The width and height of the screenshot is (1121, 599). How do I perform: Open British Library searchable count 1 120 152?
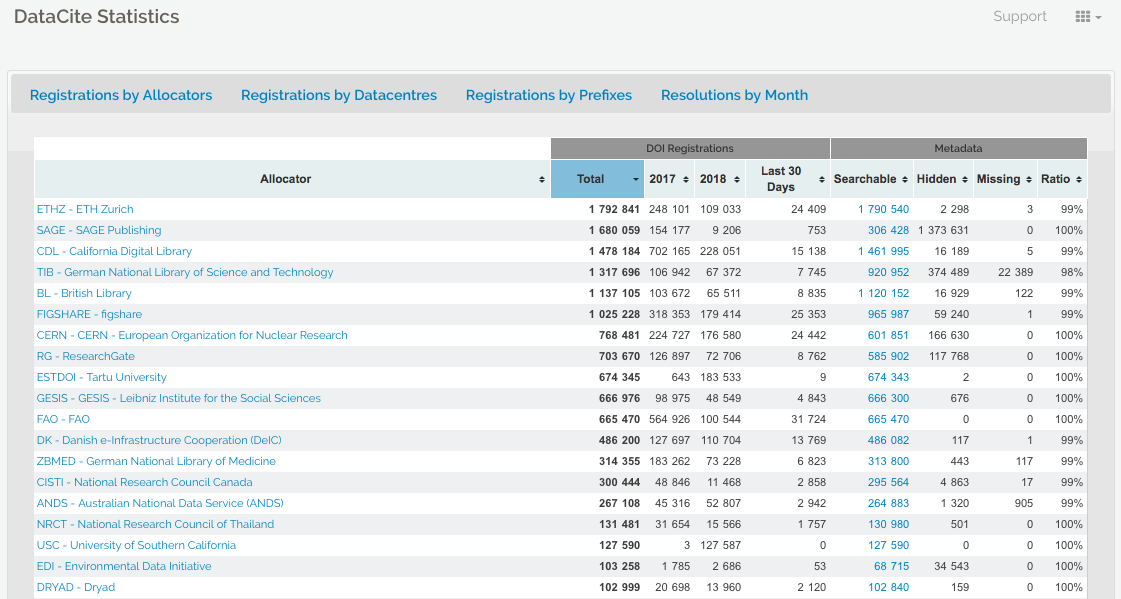[884, 293]
